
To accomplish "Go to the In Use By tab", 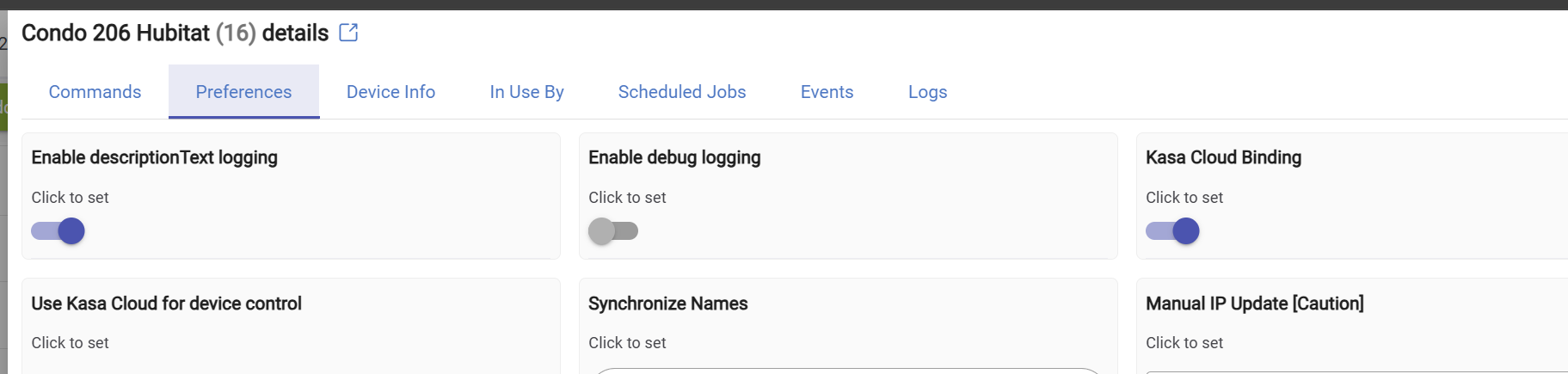I will tap(526, 92).
